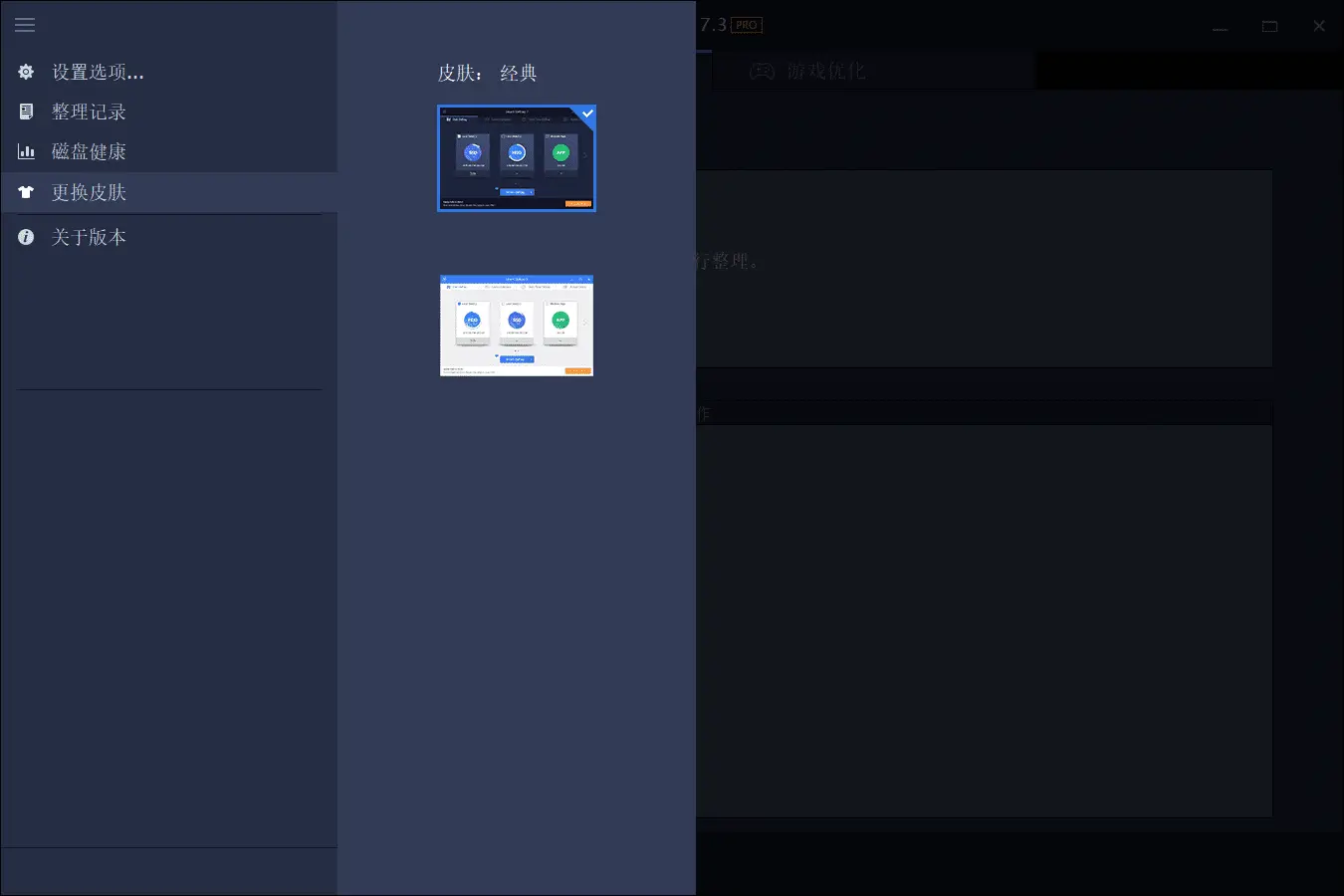Screen dimensions: 1344x896
Task: Click the bar-chart icon beside 磁盘健康
Action: point(25,151)
